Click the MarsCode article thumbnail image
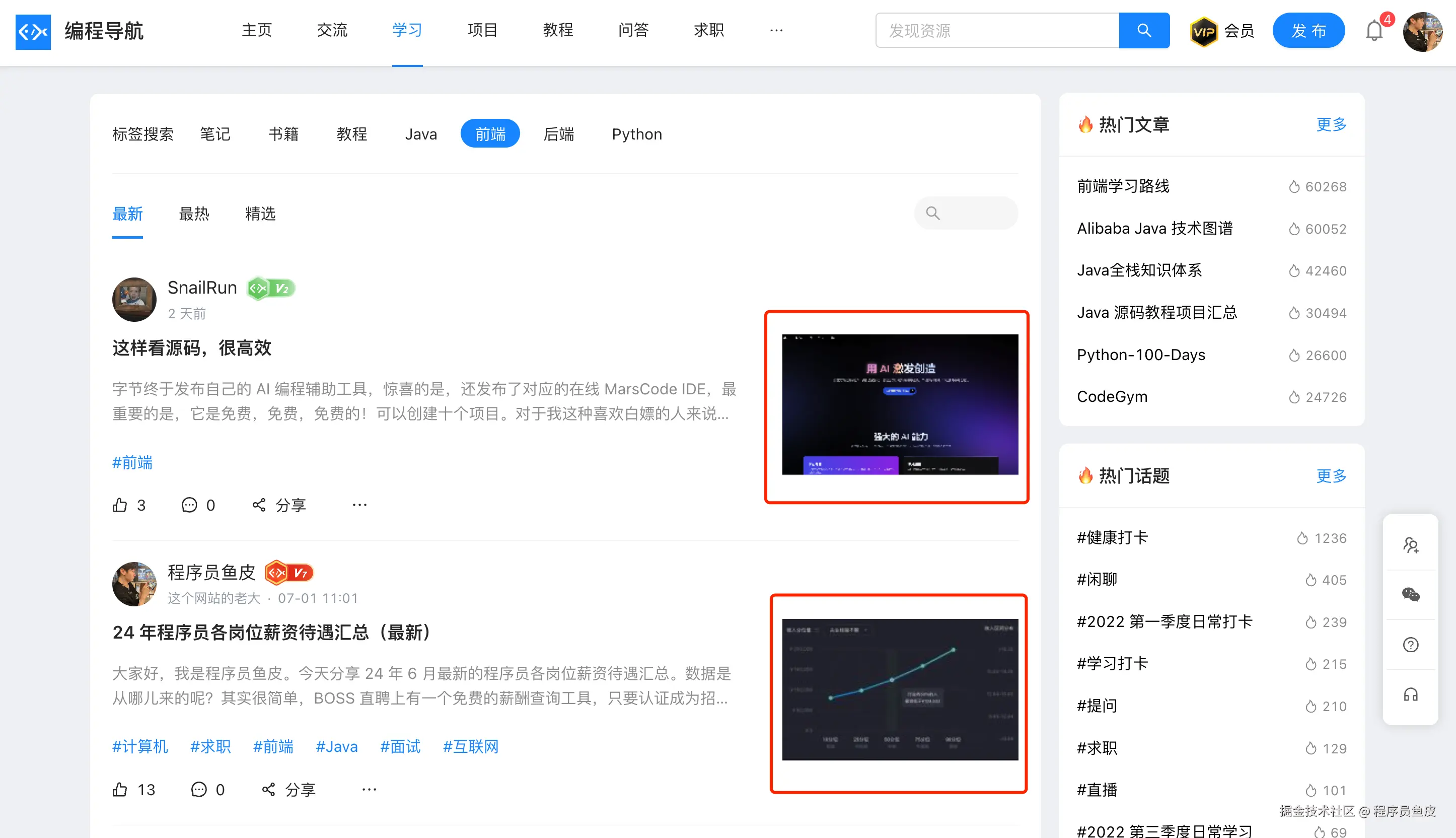 pos(900,404)
